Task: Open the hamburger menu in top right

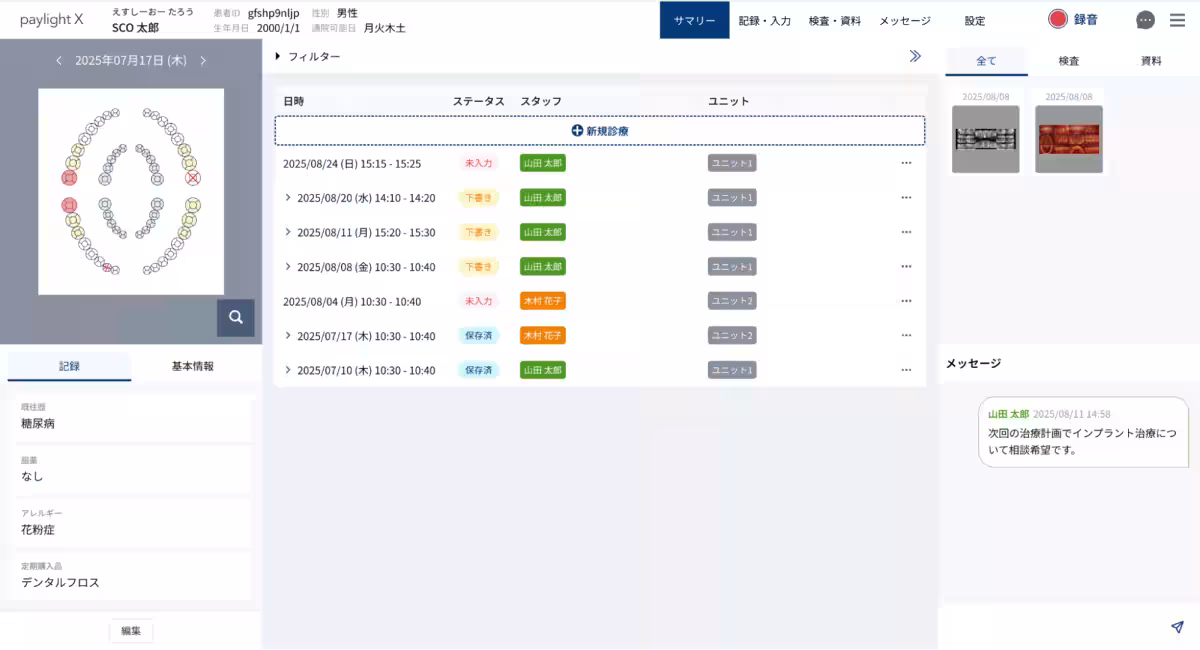Action: click(1177, 20)
